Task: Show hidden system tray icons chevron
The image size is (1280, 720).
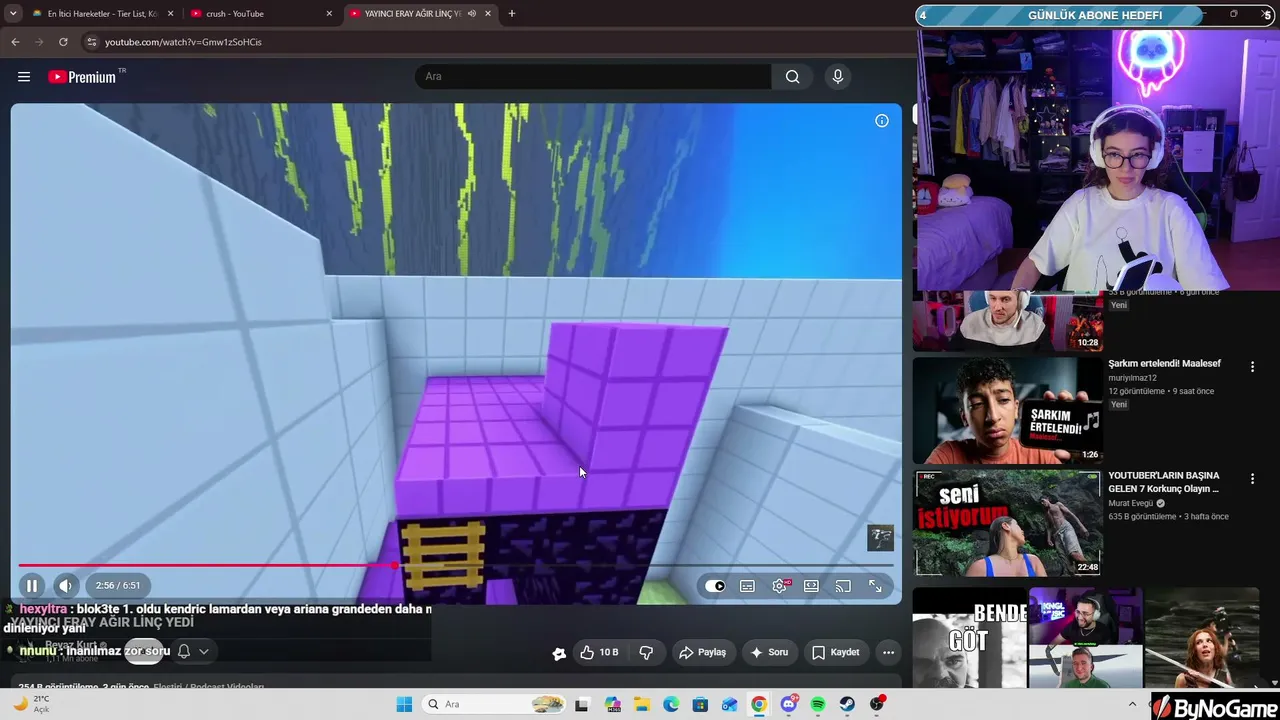Action: 1132,704
